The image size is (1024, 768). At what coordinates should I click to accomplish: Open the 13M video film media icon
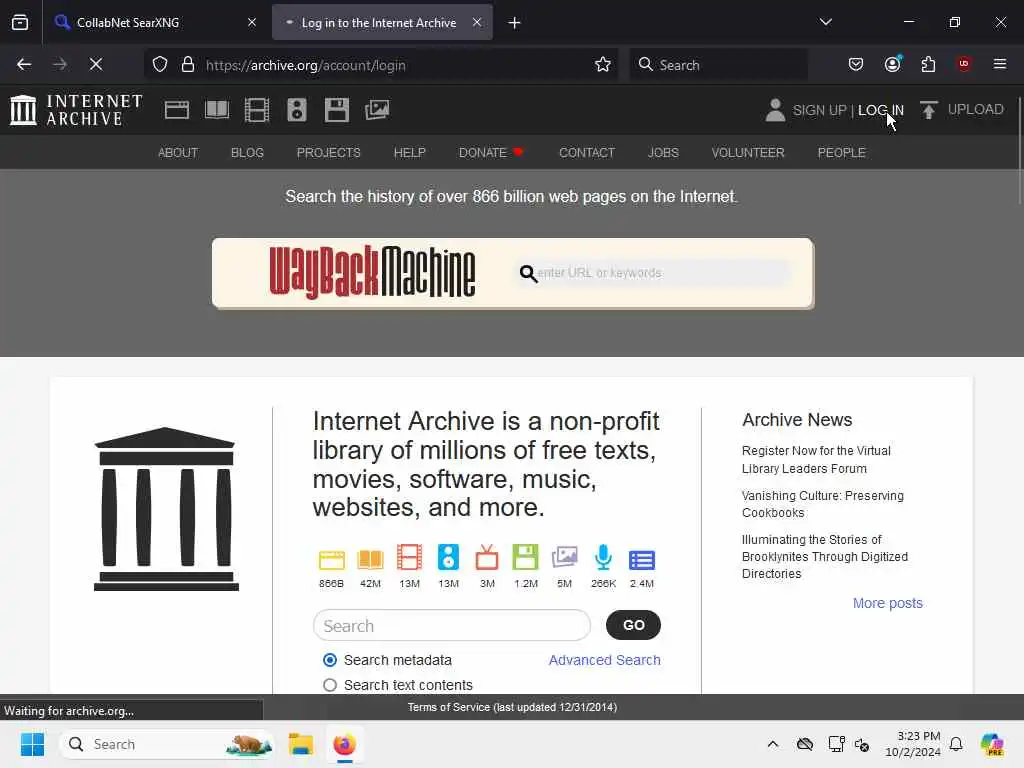pyautogui.click(x=409, y=558)
